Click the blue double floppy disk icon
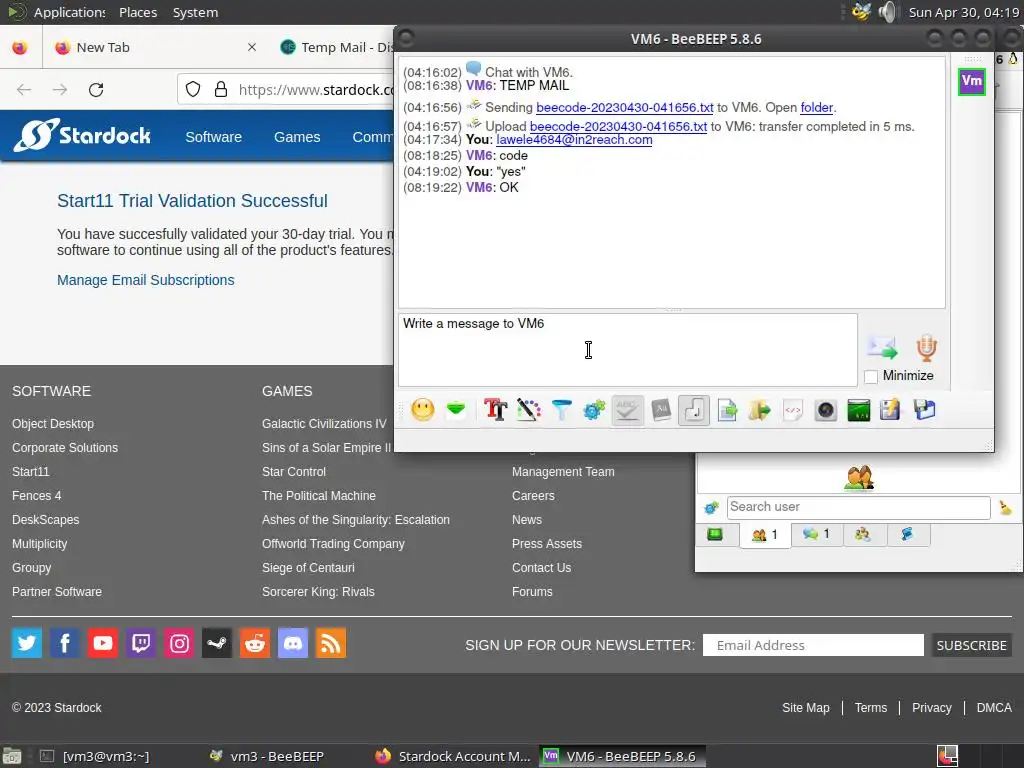1024x768 pixels. click(924, 410)
